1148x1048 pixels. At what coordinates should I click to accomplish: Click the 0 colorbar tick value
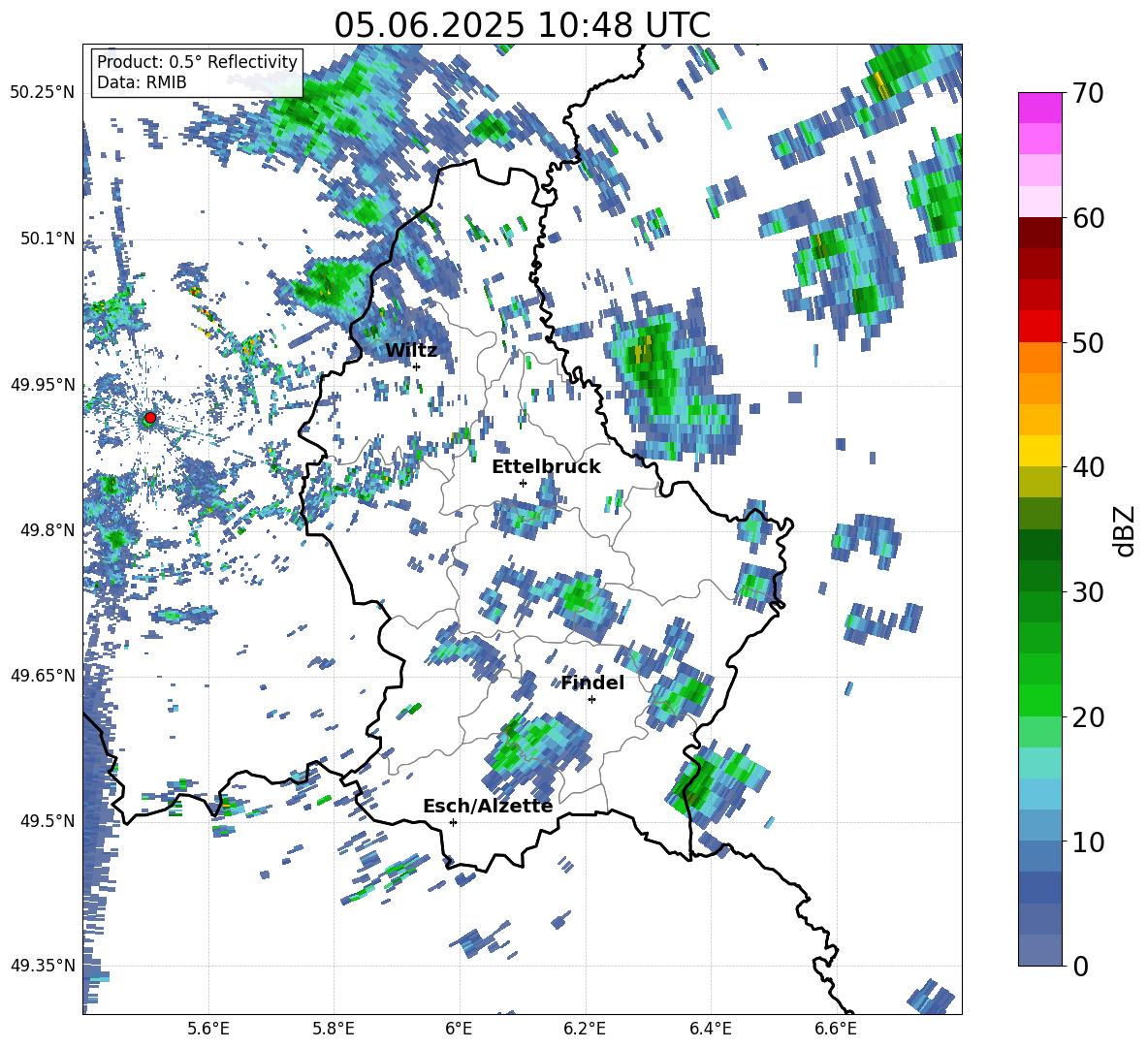pyautogui.click(x=1080, y=966)
